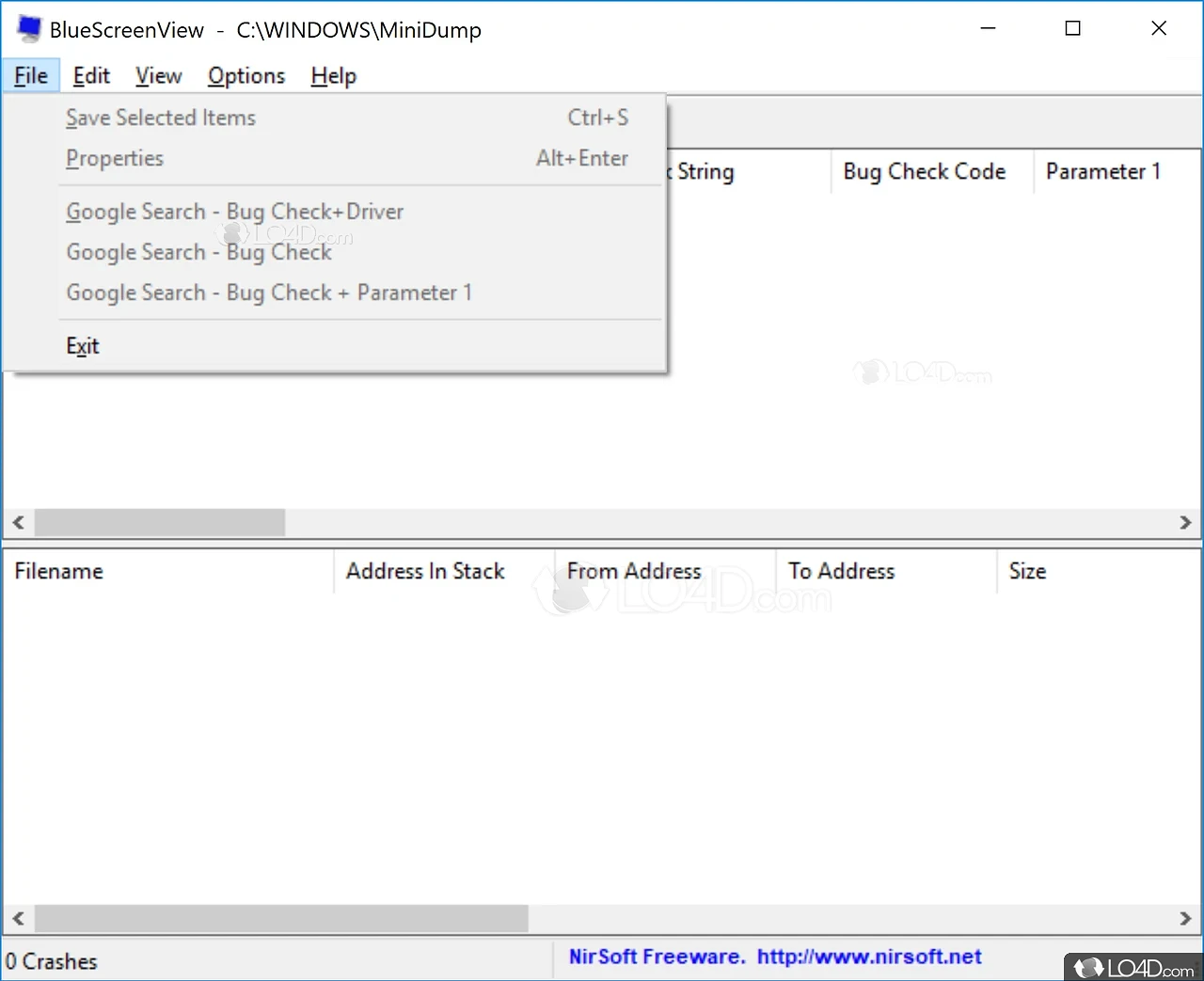Viewport: 1204px width, 981px height.
Task: Sort by the Filename column header
Action: point(58,571)
